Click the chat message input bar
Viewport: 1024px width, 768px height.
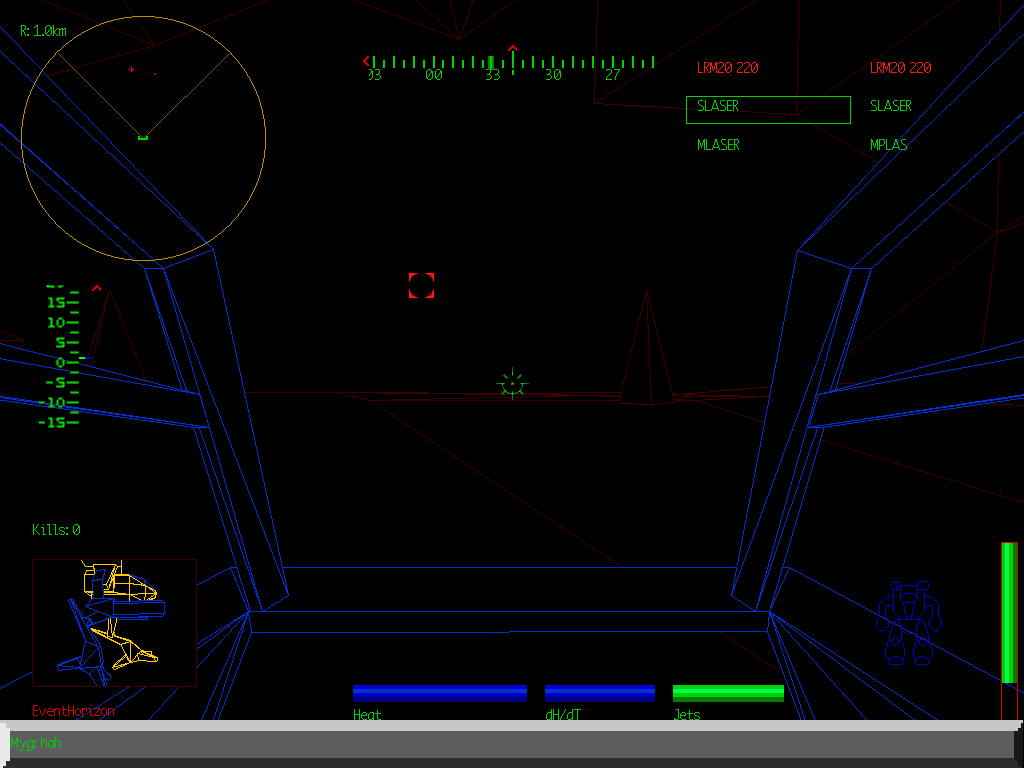512,744
